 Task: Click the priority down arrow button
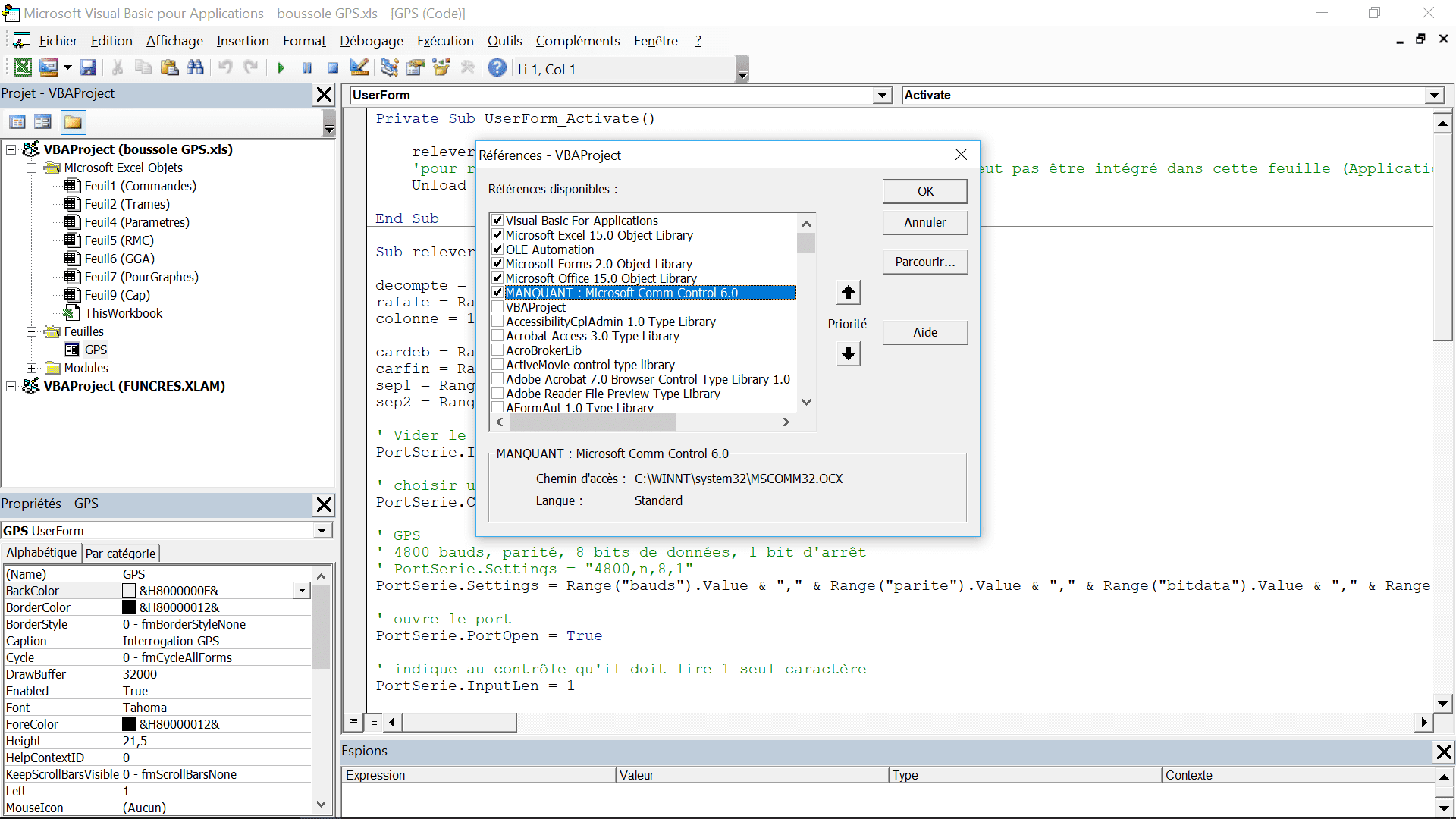(848, 353)
